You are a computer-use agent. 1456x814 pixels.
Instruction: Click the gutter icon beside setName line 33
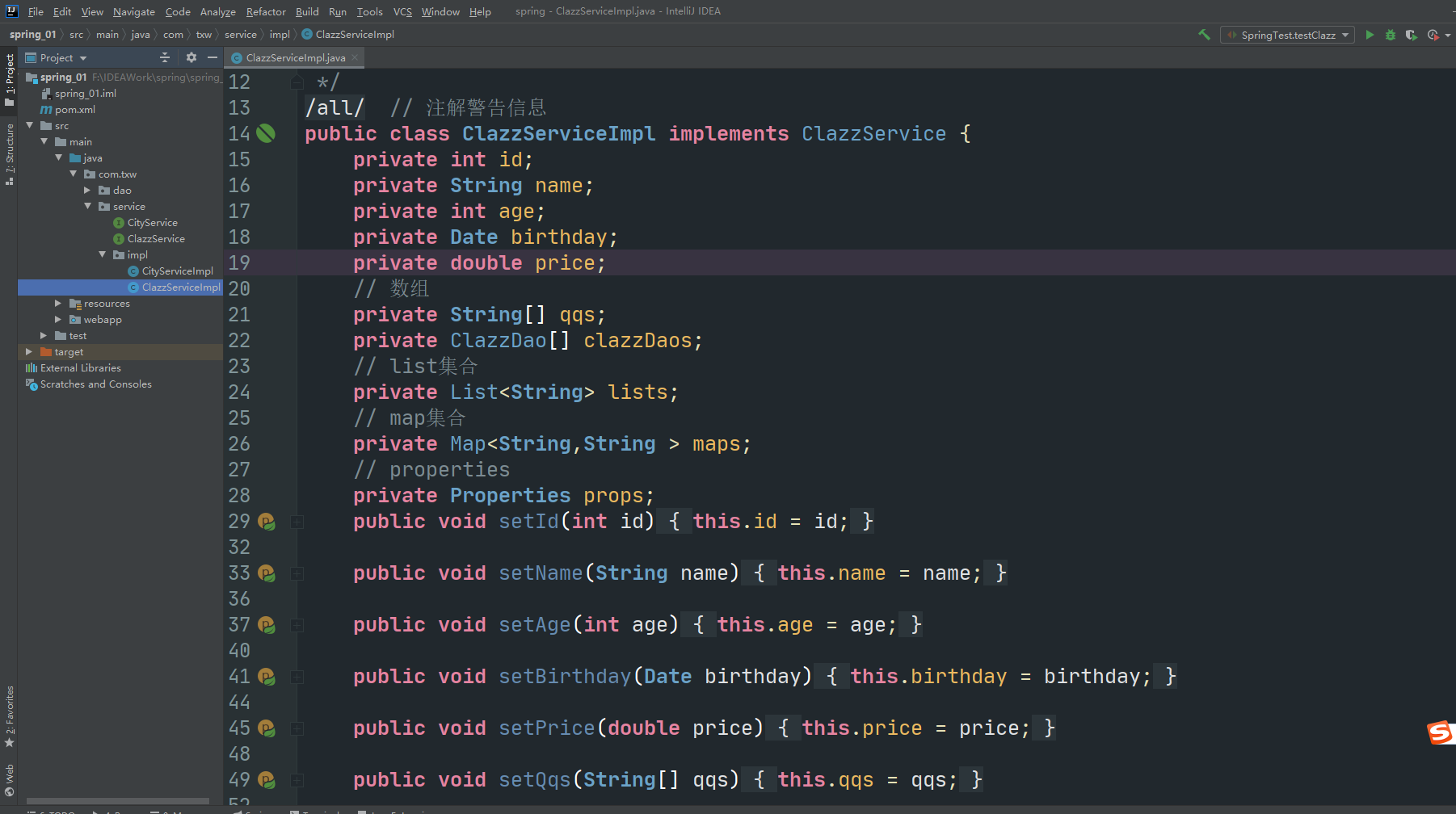pos(267,573)
